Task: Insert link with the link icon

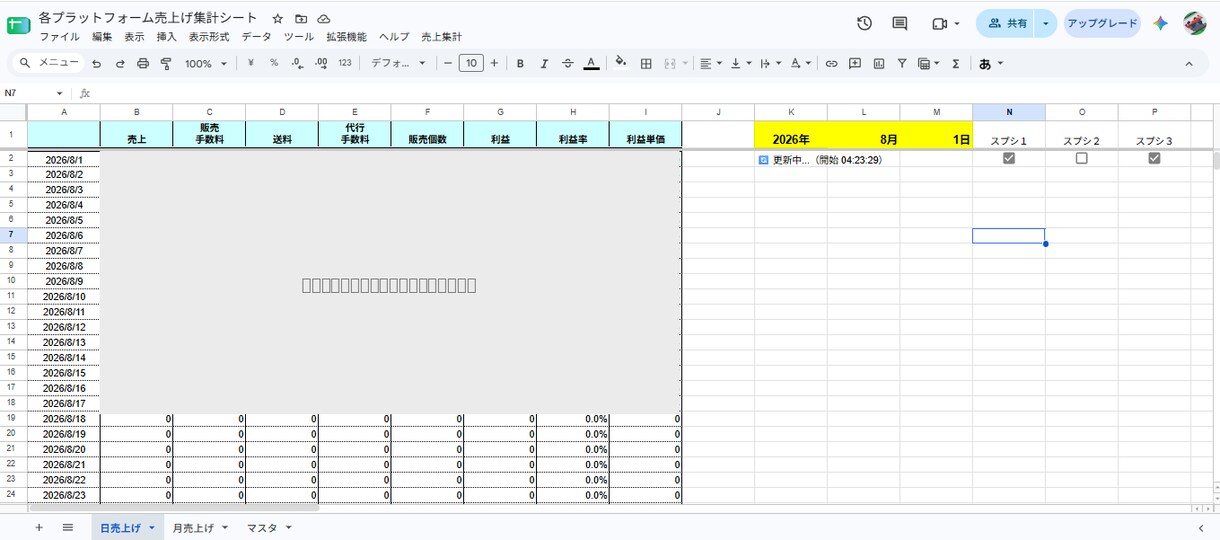Action: click(831, 63)
